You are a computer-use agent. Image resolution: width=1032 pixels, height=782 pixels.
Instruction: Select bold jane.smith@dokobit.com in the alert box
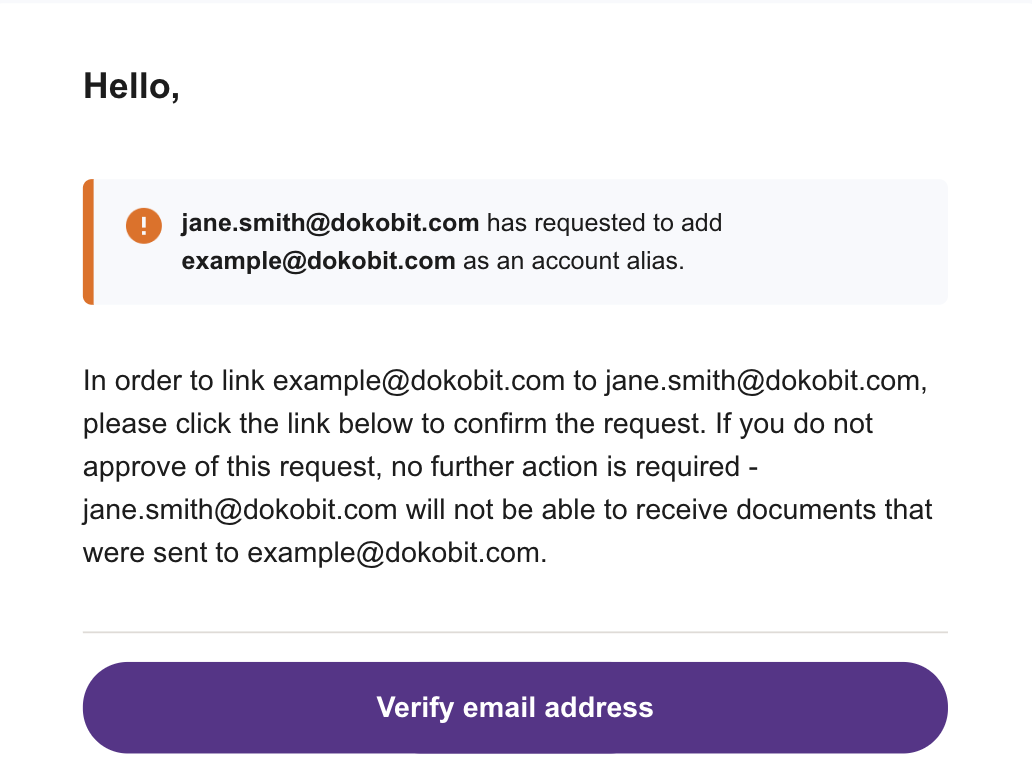[x=330, y=223]
